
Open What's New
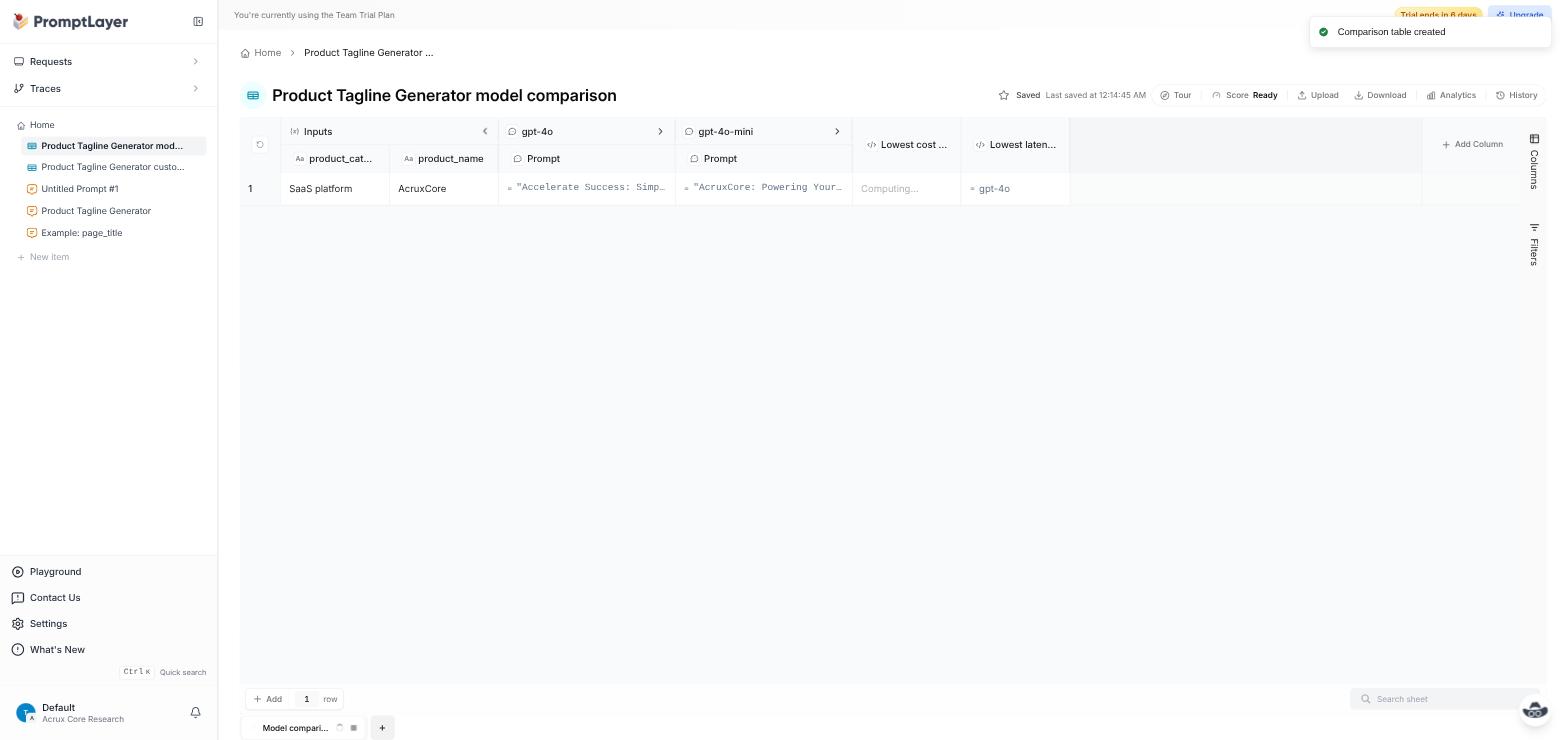[x=57, y=650]
